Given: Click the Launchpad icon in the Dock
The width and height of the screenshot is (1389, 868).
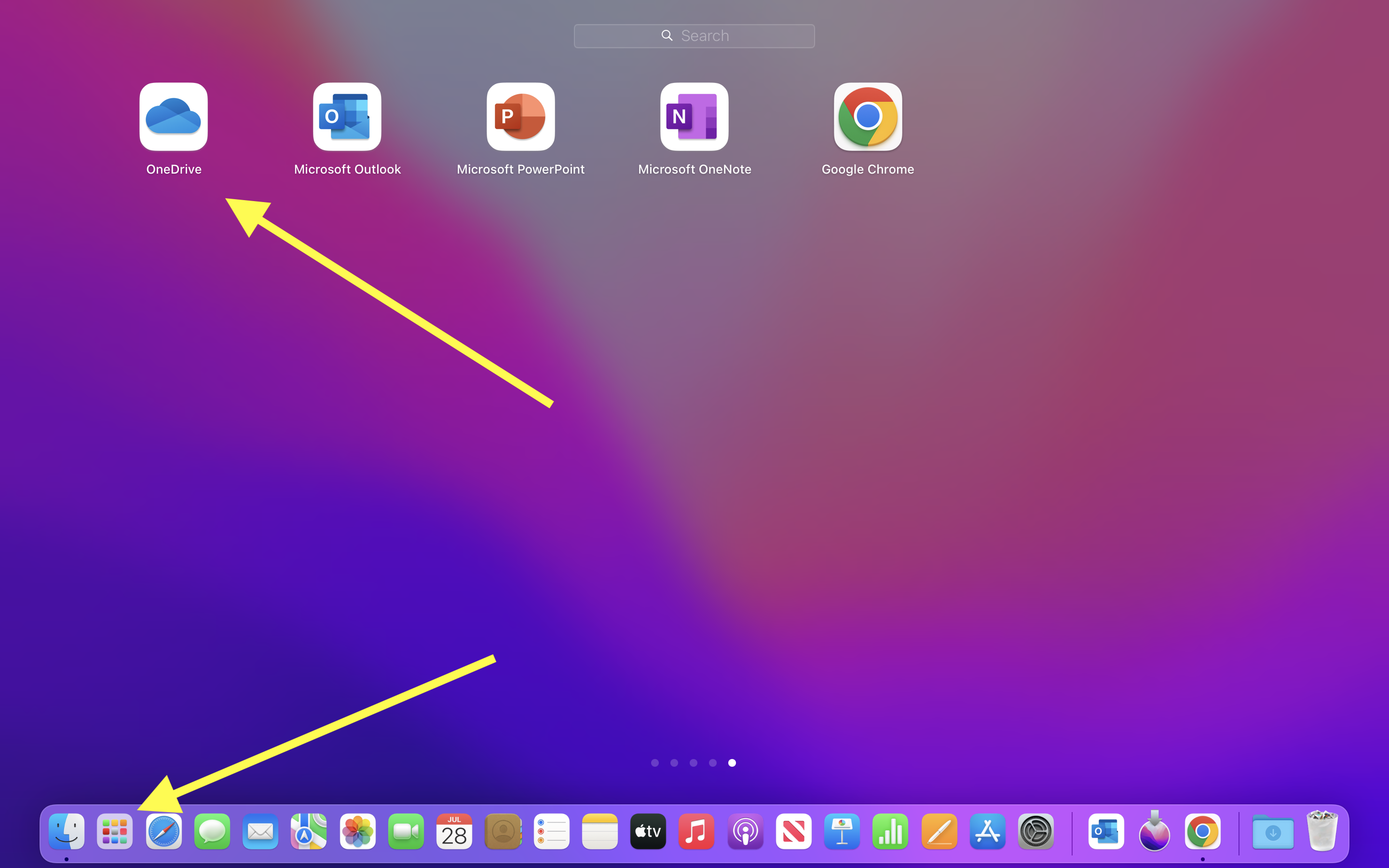Looking at the screenshot, I should tap(115, 831).
